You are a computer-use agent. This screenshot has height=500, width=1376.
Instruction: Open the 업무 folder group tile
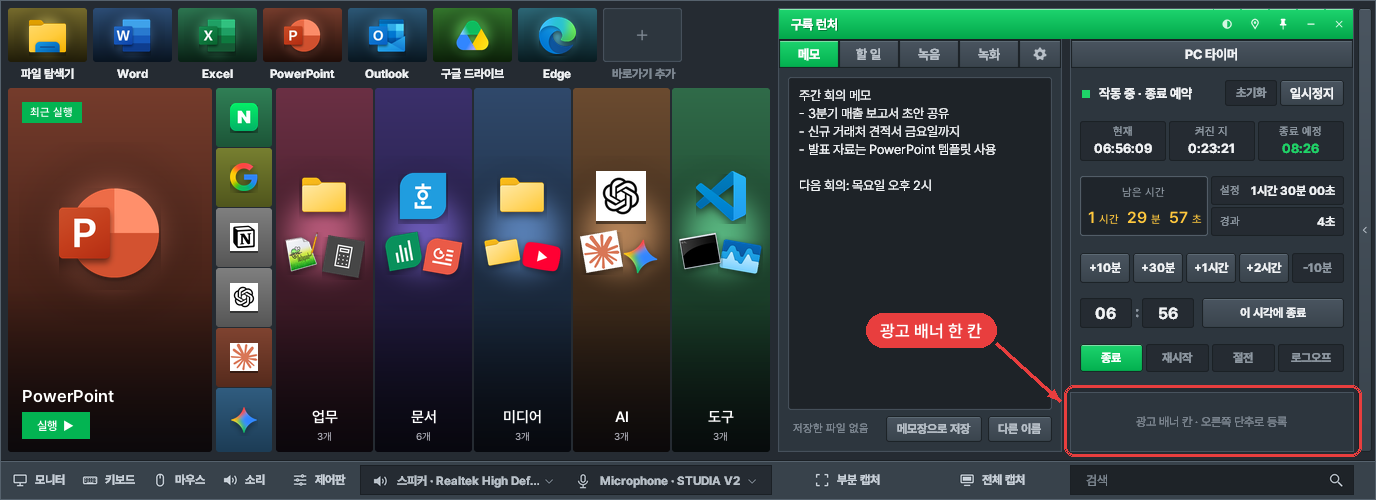coord(324,269)
